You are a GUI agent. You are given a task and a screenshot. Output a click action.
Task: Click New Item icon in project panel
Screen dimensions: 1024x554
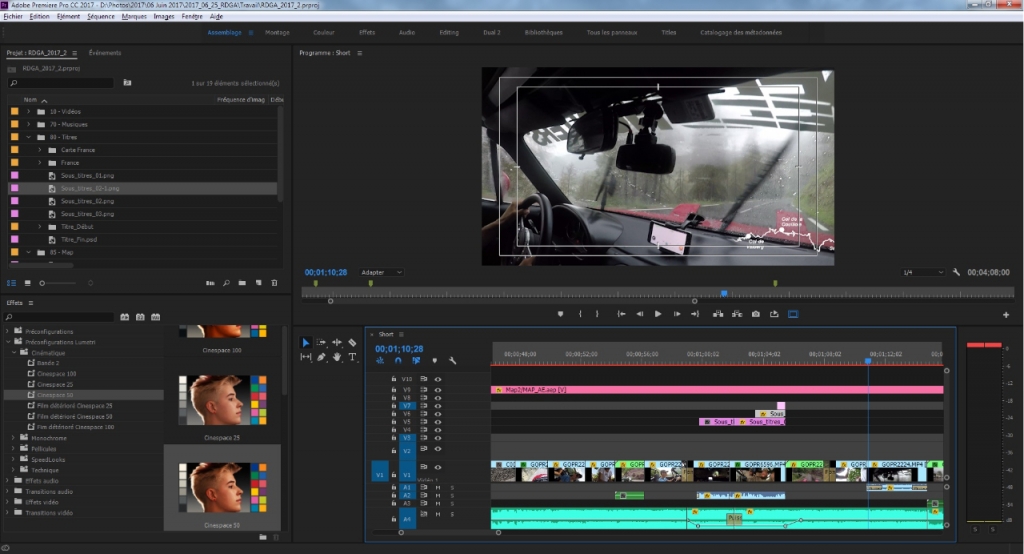(x=259, y=283)
